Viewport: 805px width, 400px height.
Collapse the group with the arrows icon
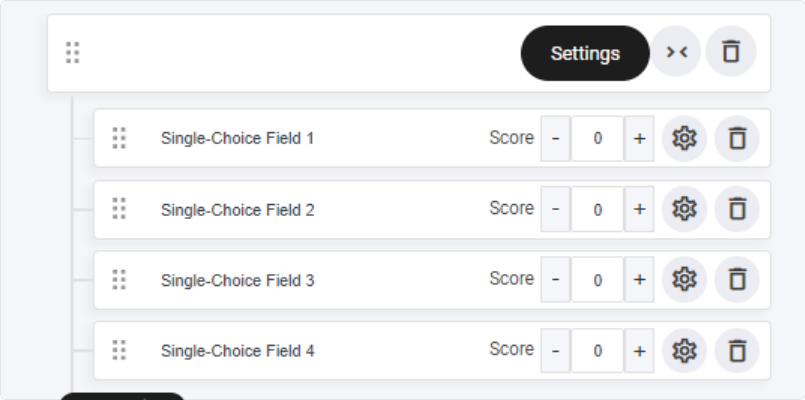point(676,51)
